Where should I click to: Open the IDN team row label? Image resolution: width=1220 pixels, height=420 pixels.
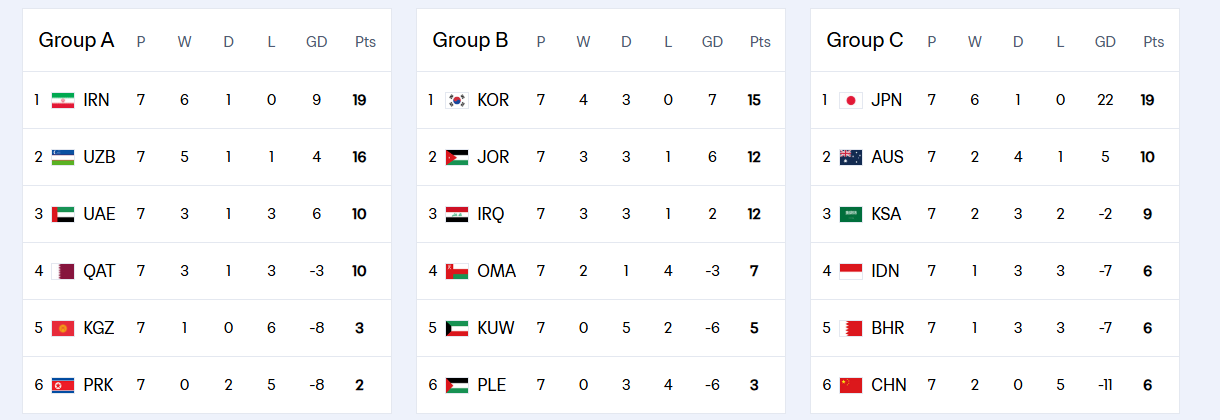tap(886, 271)
